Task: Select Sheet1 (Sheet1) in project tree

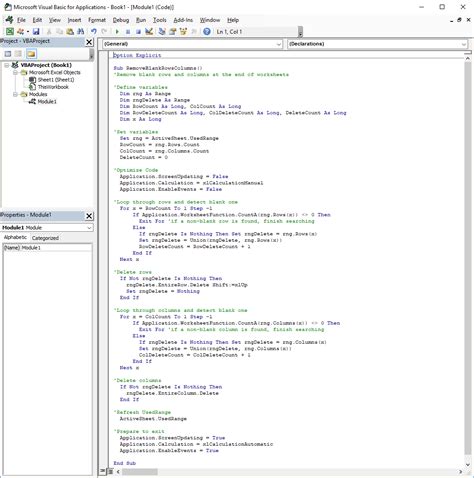Action: [56, 80]
